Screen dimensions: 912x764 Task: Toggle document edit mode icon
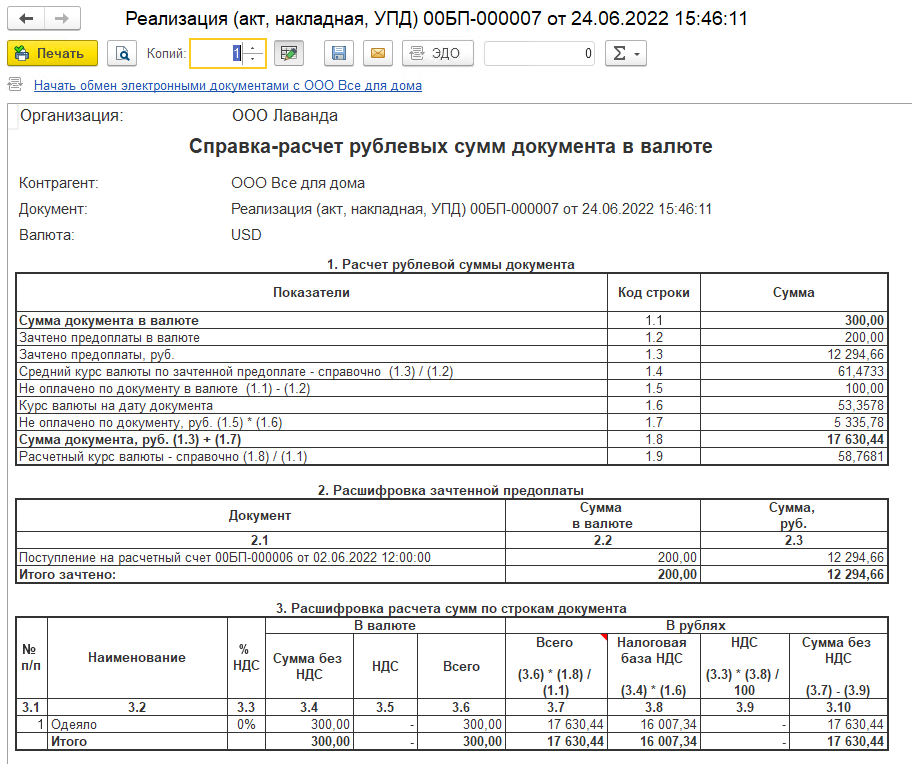coord(288,53)
